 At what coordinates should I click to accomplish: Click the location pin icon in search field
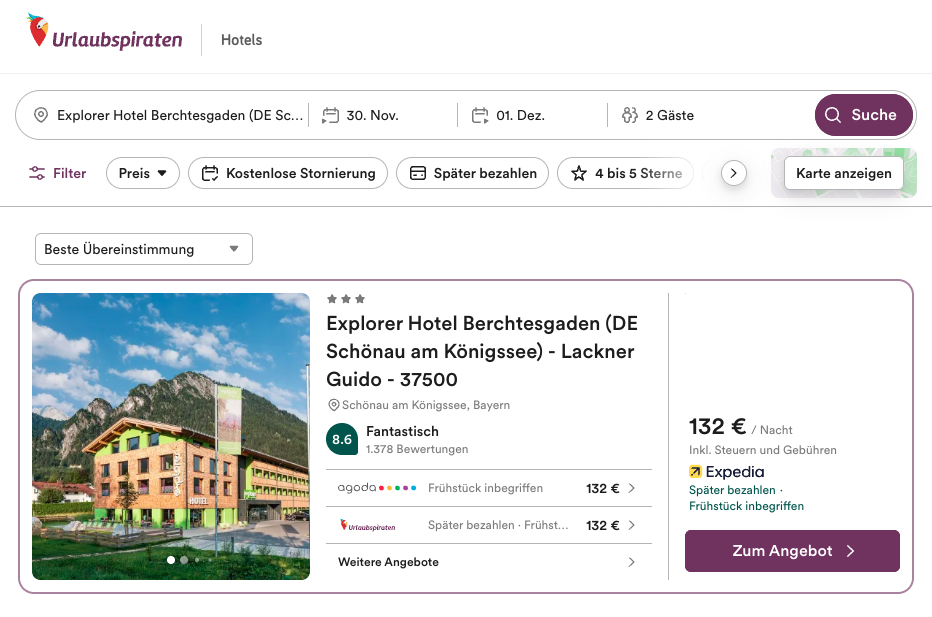pos(41,115)
